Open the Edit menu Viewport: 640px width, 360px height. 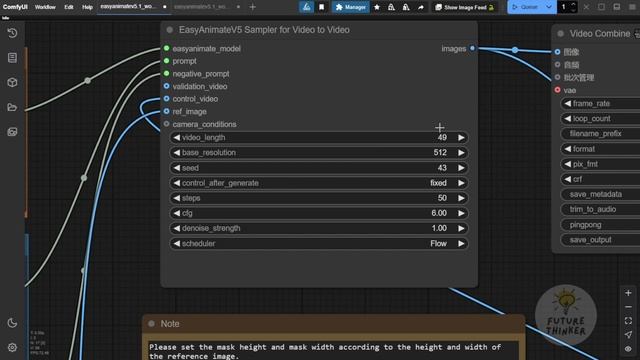[69, 7]
